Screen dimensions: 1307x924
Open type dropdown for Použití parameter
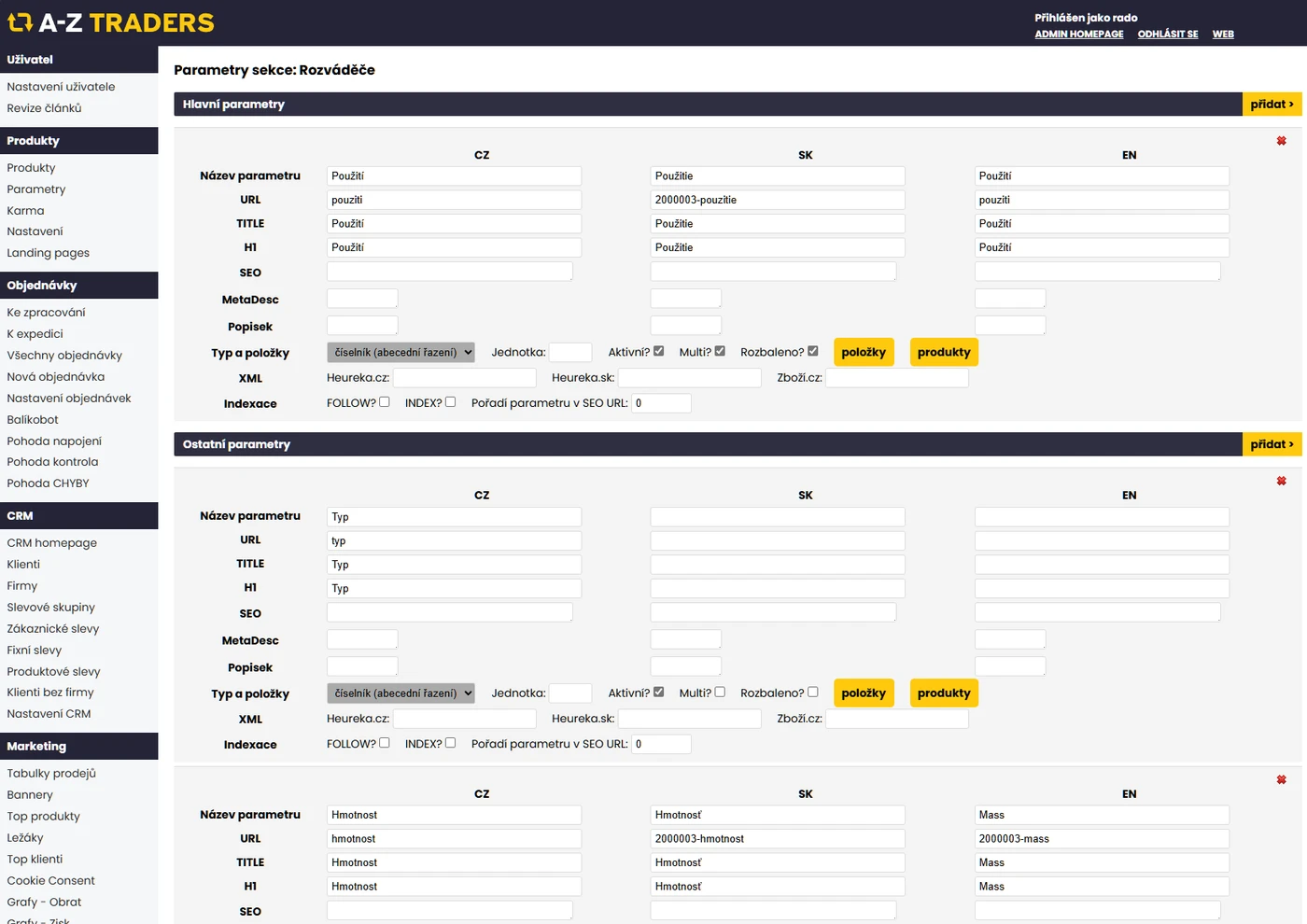[401, 353]
